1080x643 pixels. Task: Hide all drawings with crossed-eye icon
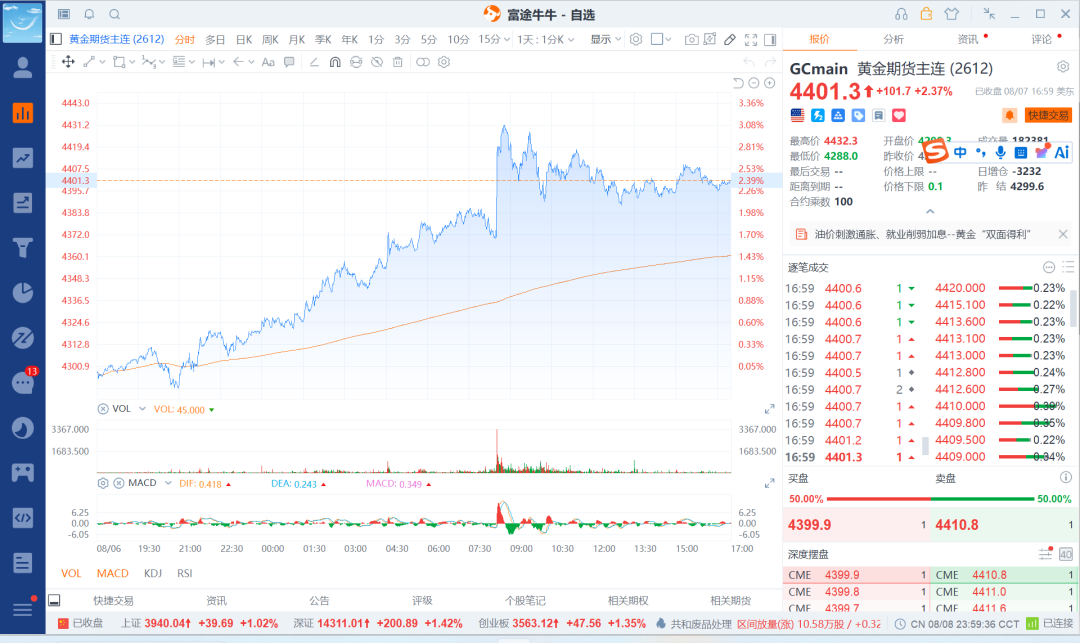click(x=377, y=62)
